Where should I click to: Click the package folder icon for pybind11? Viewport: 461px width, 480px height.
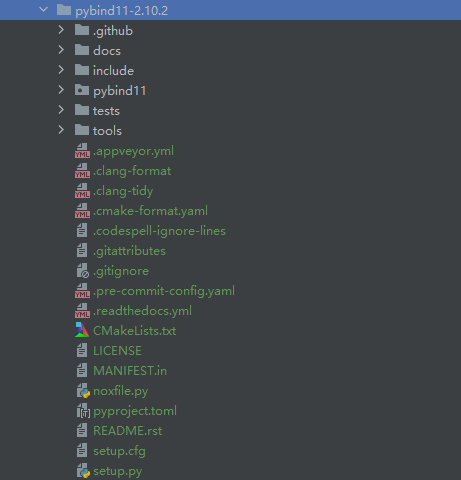[82, 90]
